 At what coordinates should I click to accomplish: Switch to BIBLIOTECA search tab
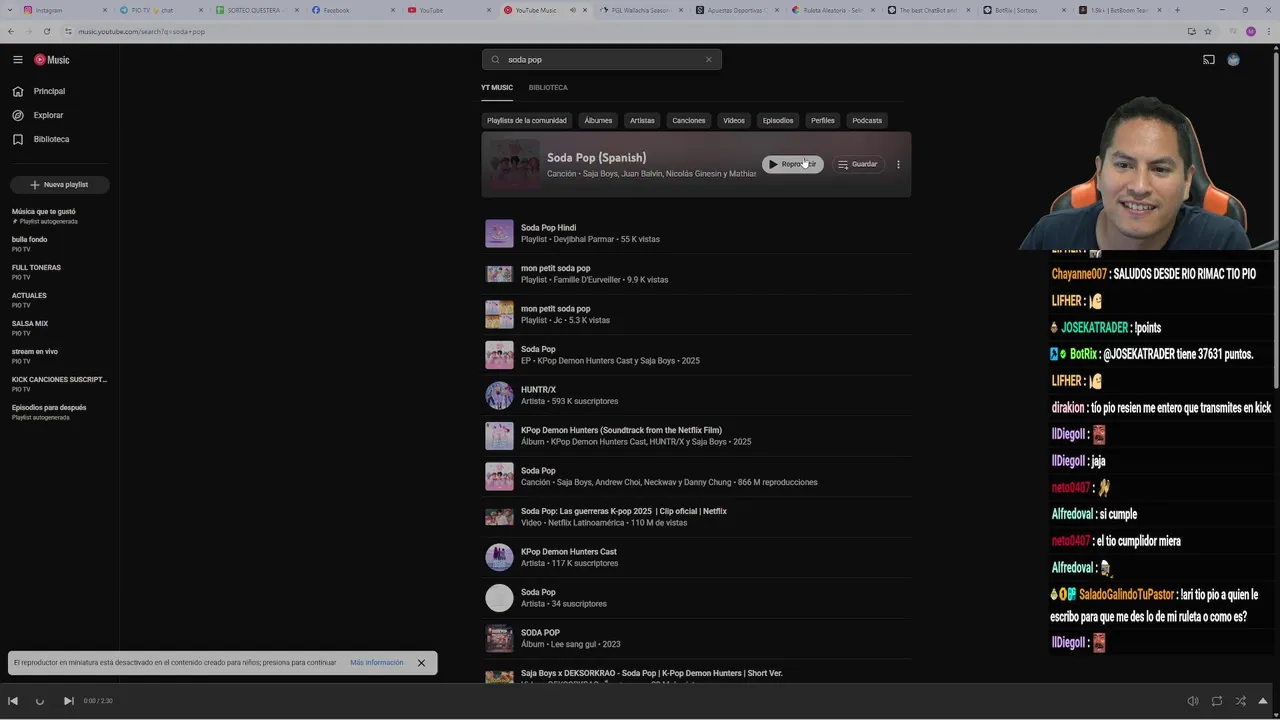548,88
